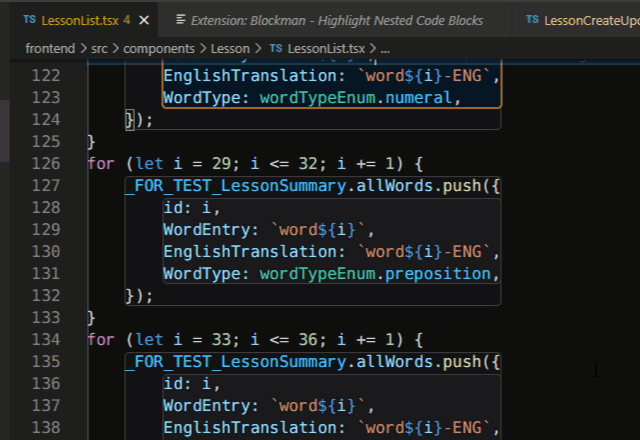The image size is (640, 440).
Task: Click the TS icon in the breadcrumb
Action: (x=276, y=48)
